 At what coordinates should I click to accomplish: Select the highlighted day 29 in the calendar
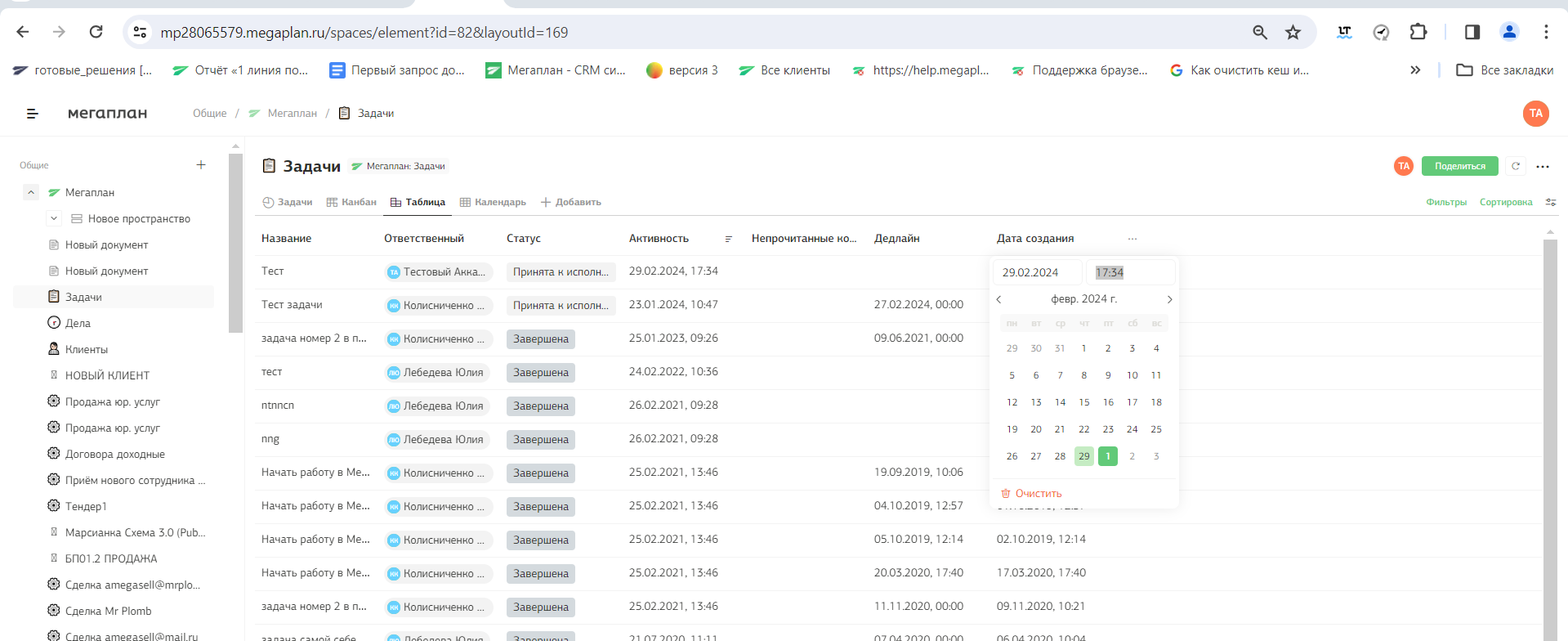(x=1084, y=456)
